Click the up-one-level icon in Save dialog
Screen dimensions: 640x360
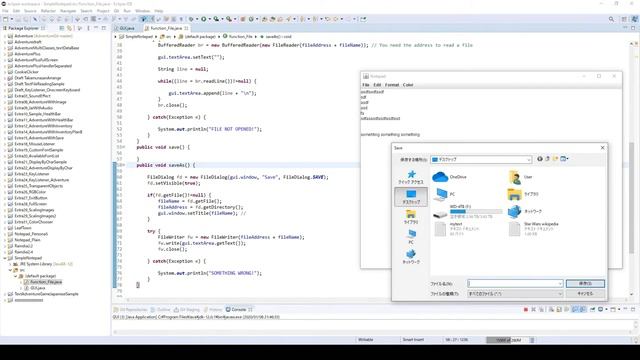pos(547,159)
